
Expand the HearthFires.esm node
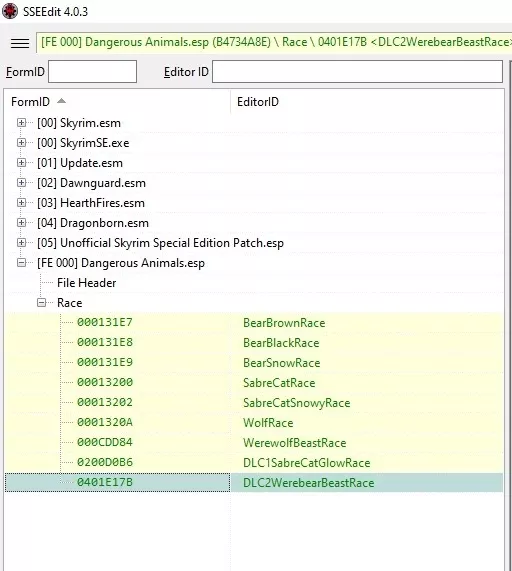(x=21, y=203)
